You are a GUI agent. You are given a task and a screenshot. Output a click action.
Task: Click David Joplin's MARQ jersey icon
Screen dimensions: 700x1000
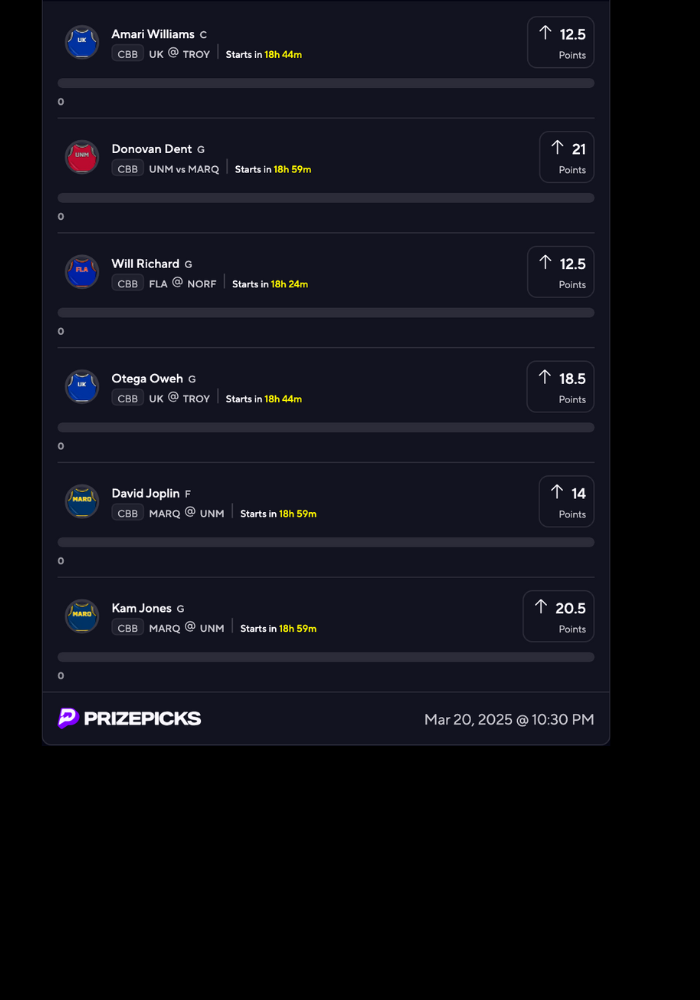(x=82, y=502)
